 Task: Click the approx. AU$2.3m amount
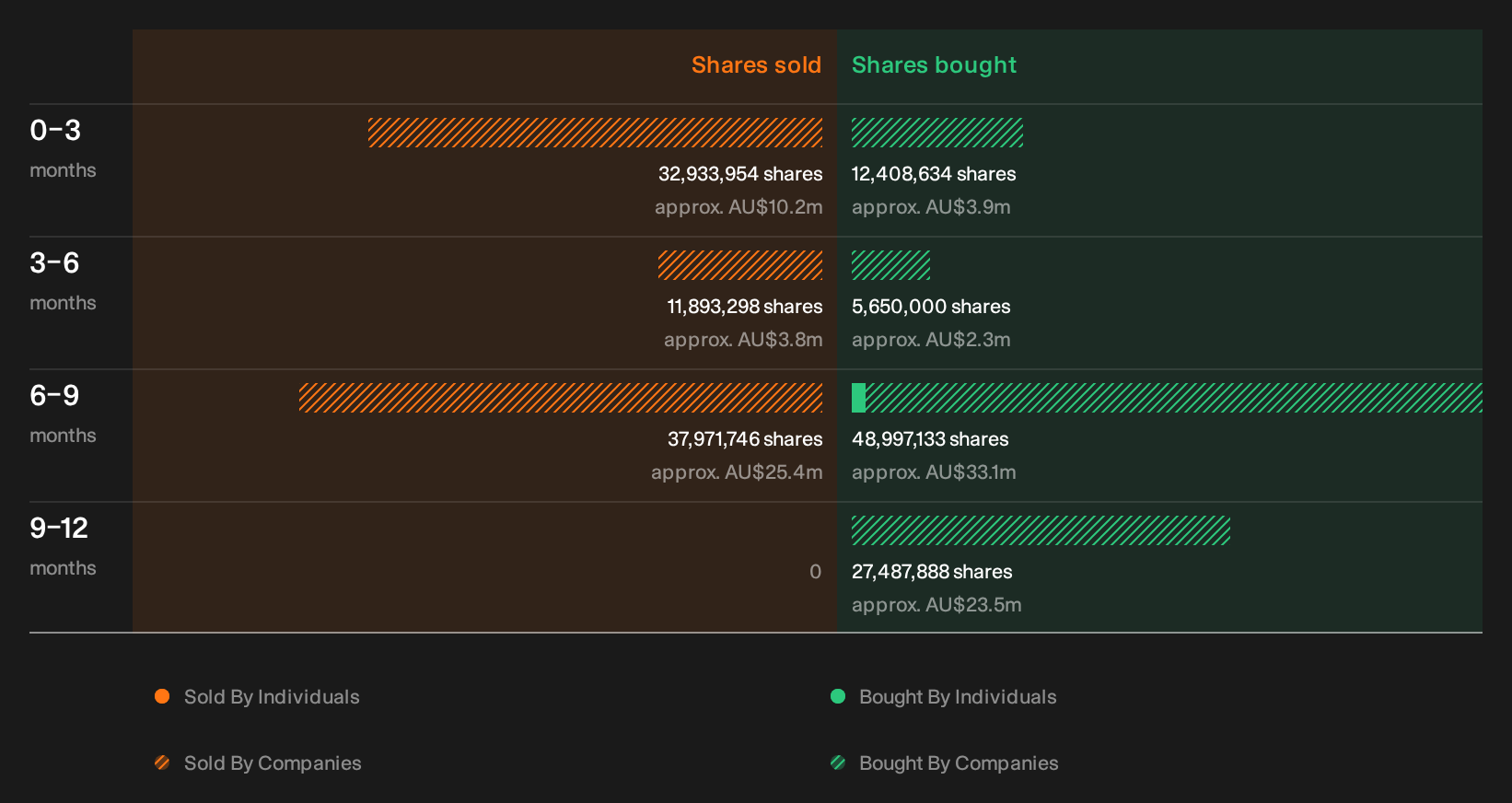tap(931, 340)
